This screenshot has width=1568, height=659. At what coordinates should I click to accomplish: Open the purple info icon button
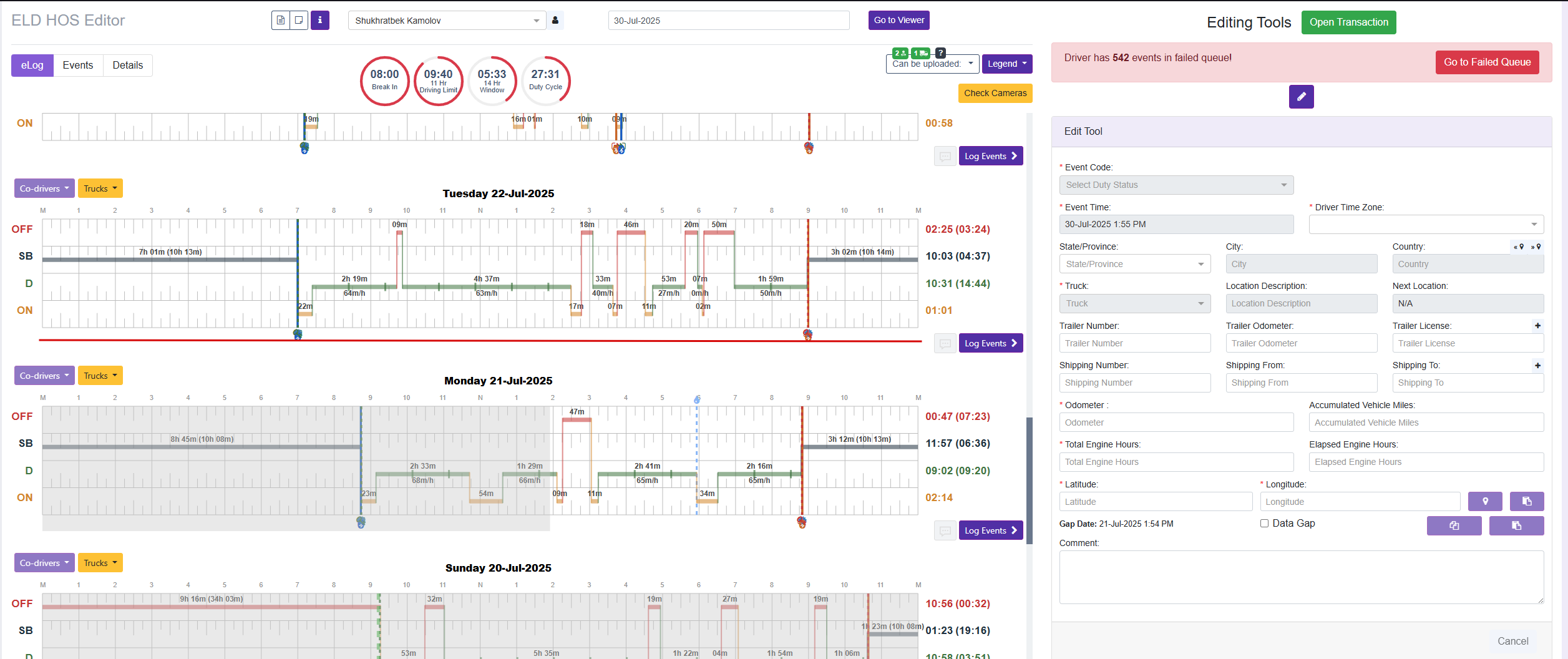[320, 20]
